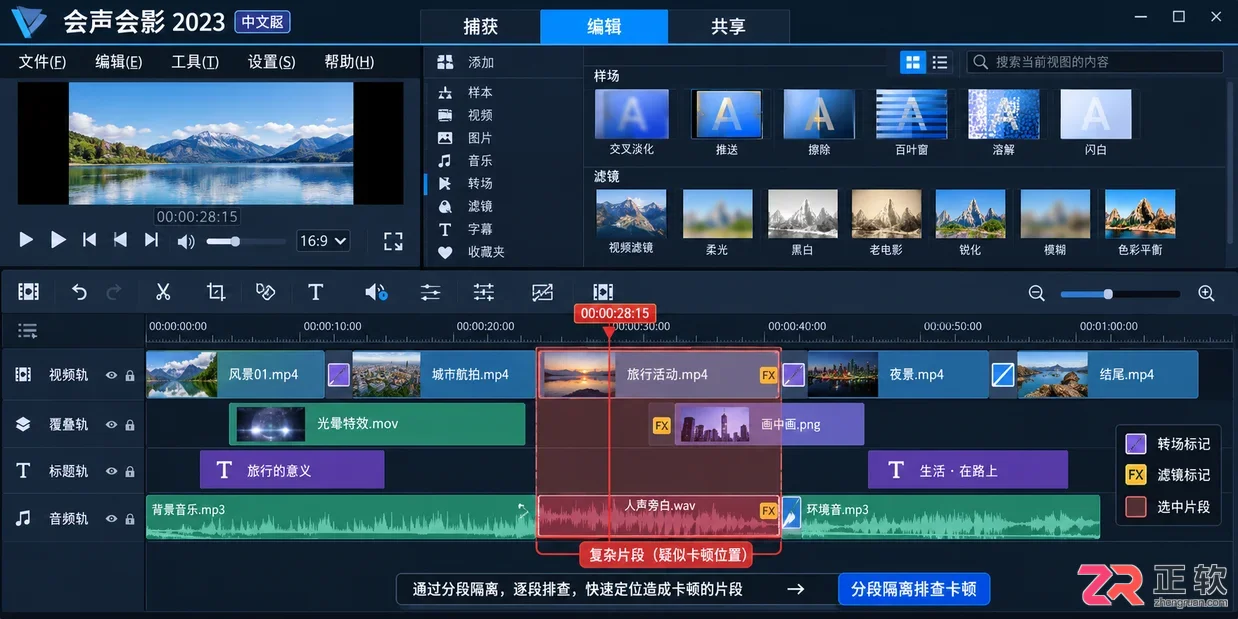Screen dimensions: 1238x619
Task: Click the speaker volume icon in preview
Action: click(x=186, y=241)
